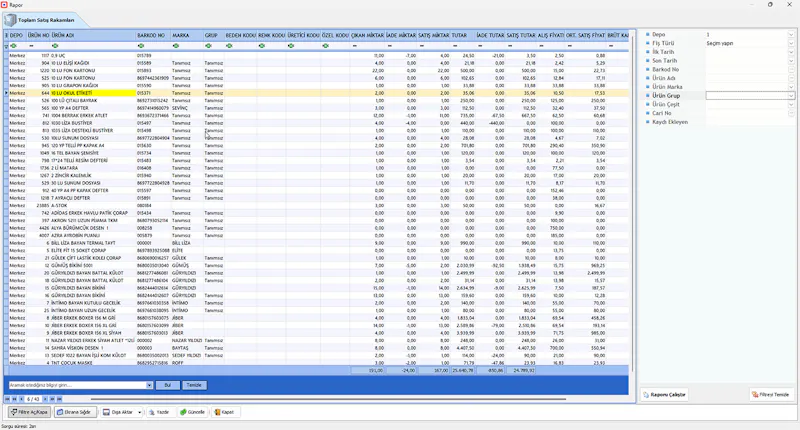800x430 pixels.
Task: Select the row '1004 BERRAK ERKEK ATLET'
Action: (319, 116)
